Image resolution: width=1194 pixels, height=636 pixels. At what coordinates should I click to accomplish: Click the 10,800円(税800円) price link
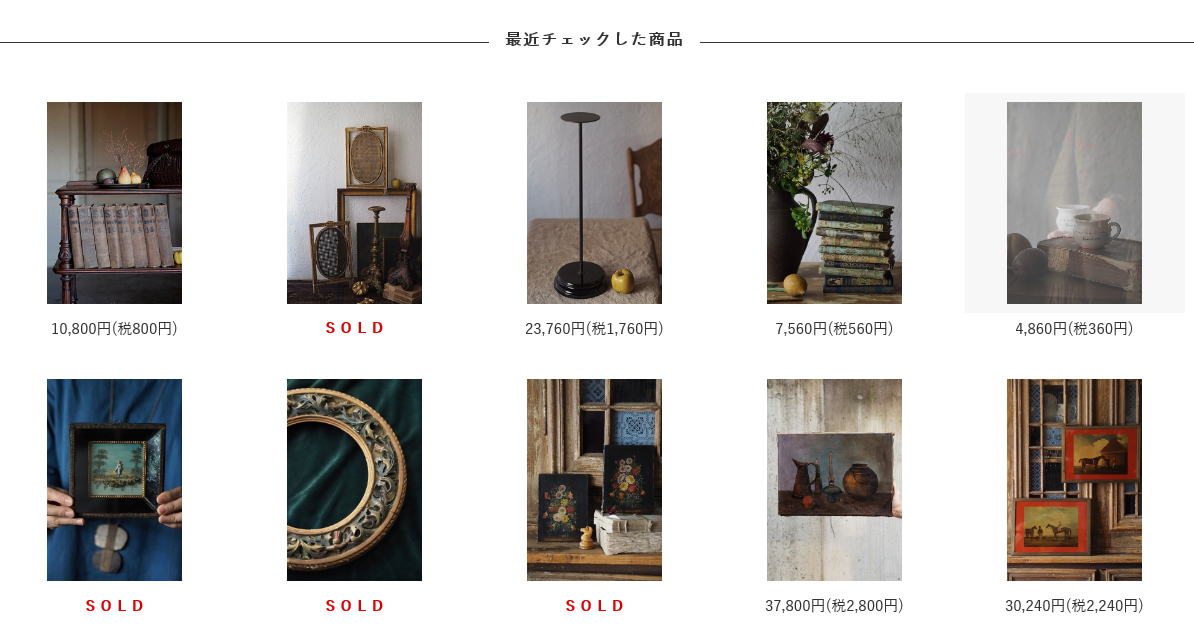tap(114, 328)
